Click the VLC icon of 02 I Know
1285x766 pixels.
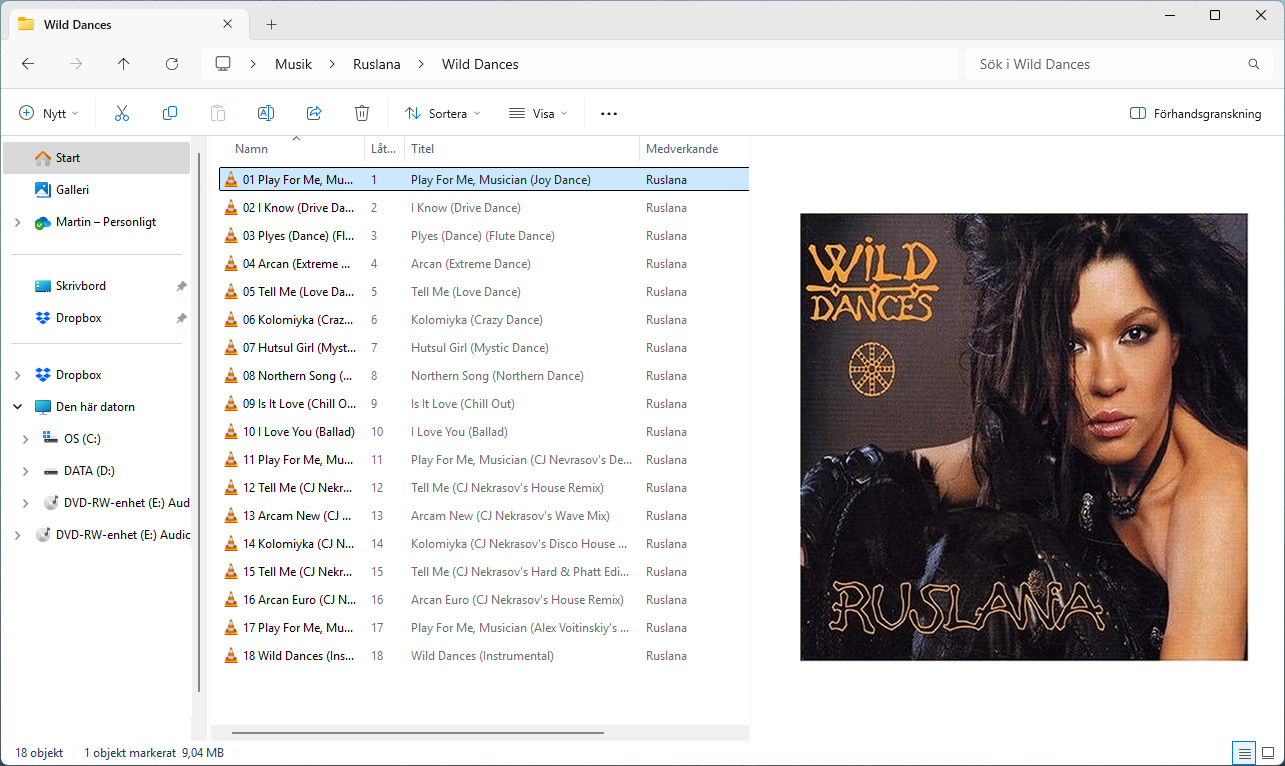point(231,208)
